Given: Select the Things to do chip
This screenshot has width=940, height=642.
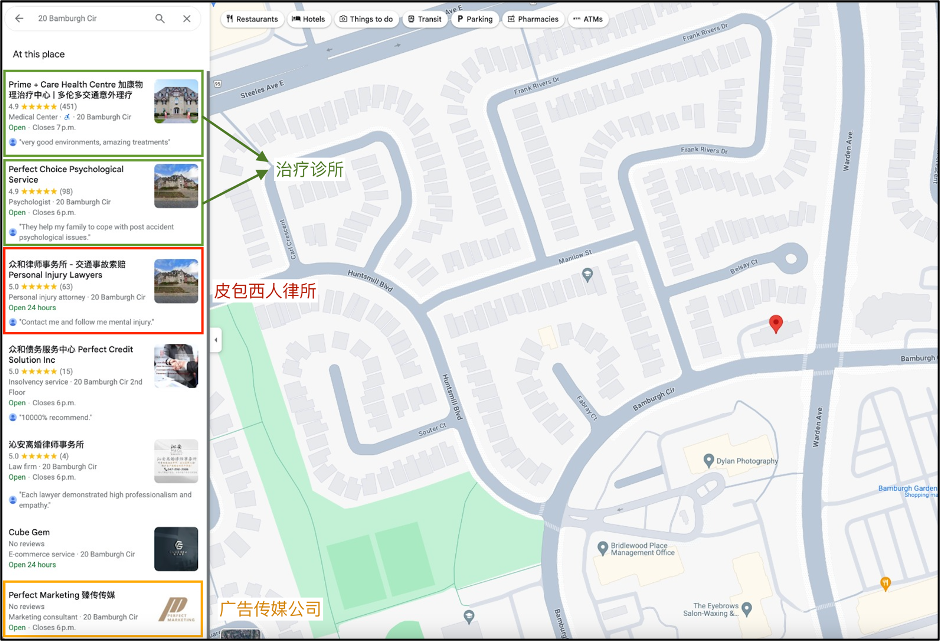Looking at the screenshot, I should 366,19.
